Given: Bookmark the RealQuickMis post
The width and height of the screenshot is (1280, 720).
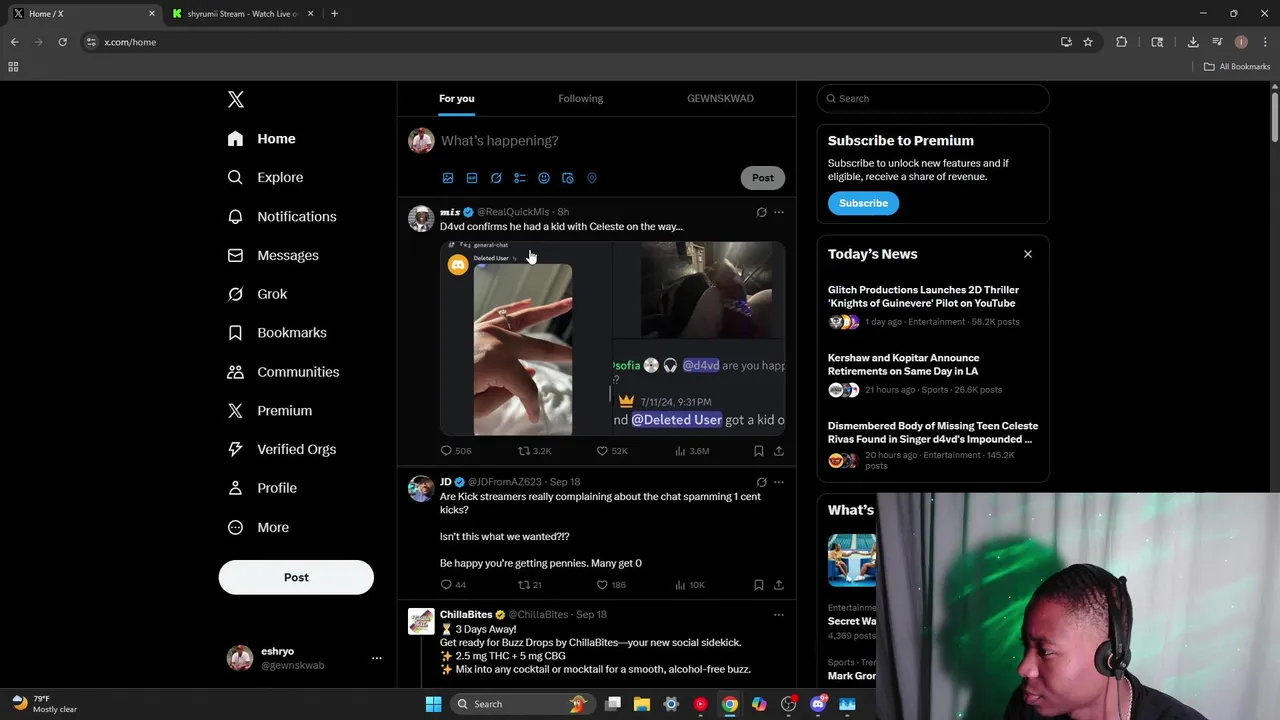Looking at the screenshot, I should [759, 451].
